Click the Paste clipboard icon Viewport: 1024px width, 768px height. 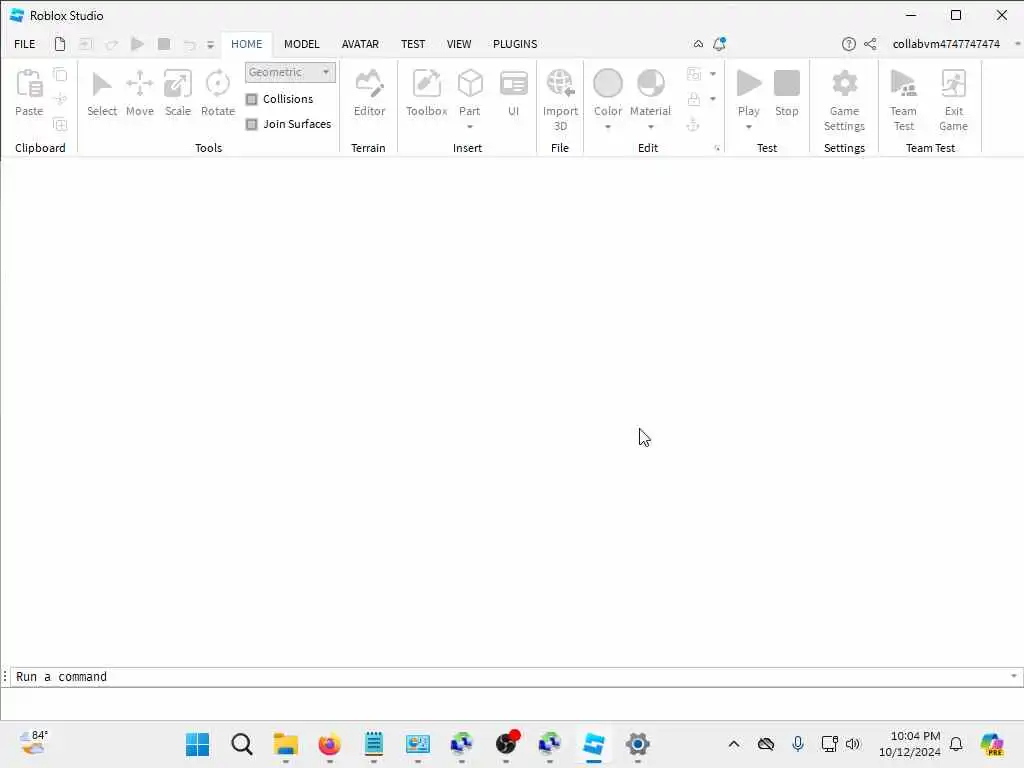point(29,93)
